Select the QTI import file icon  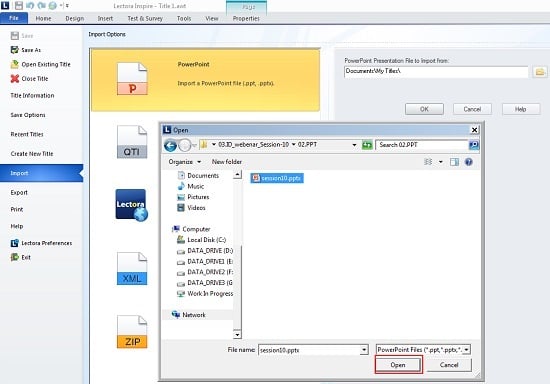coord(132,142)
